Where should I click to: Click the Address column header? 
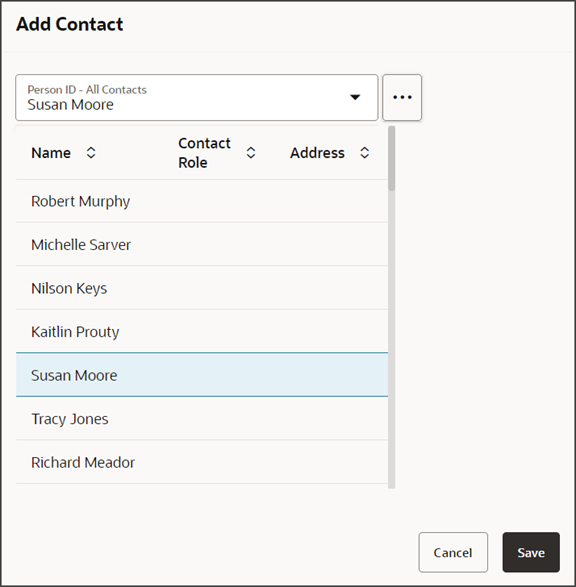coord(317,153)
